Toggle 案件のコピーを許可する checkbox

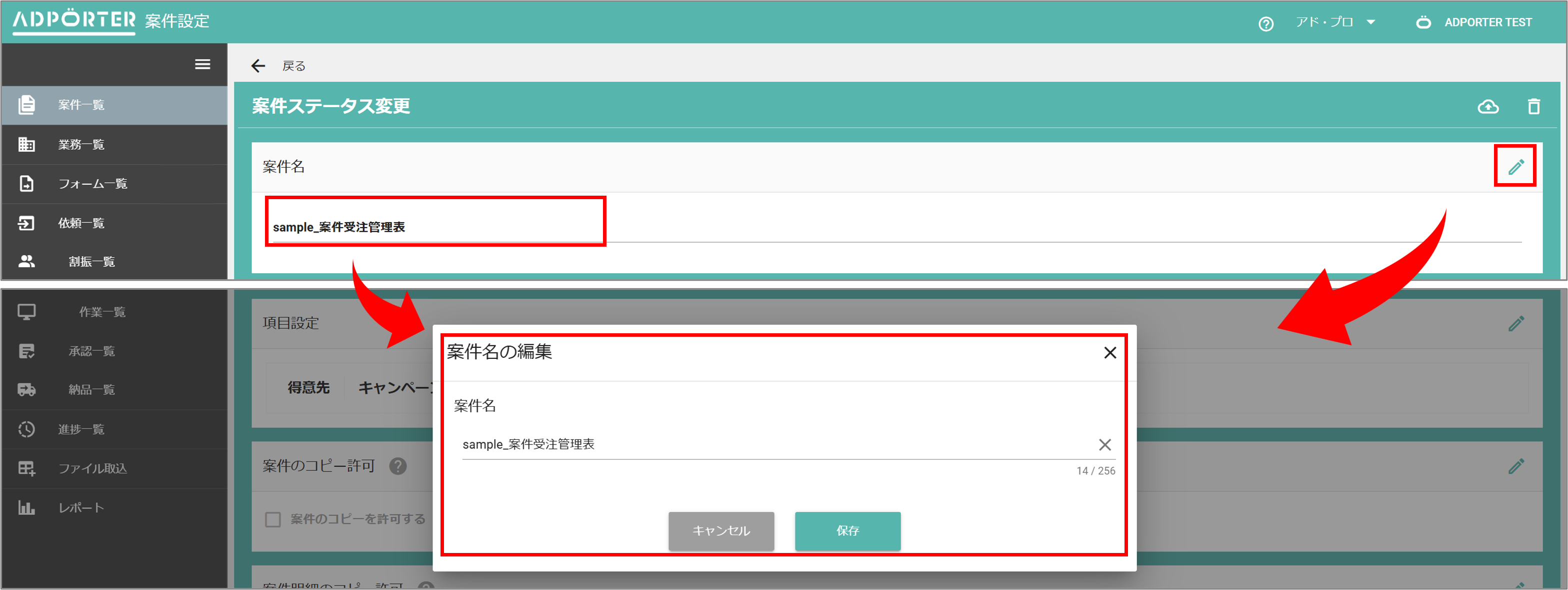coord(272,519)
